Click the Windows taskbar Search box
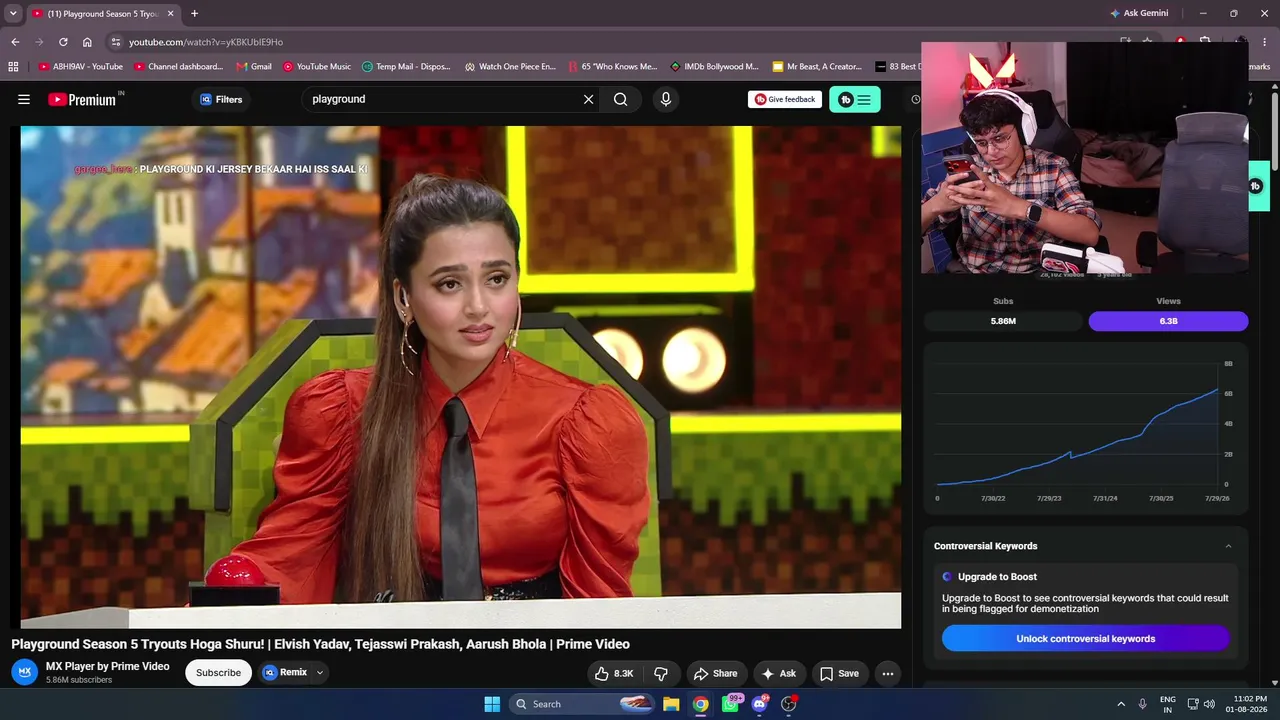This screenshot has height=720, width=1280. 583,704
